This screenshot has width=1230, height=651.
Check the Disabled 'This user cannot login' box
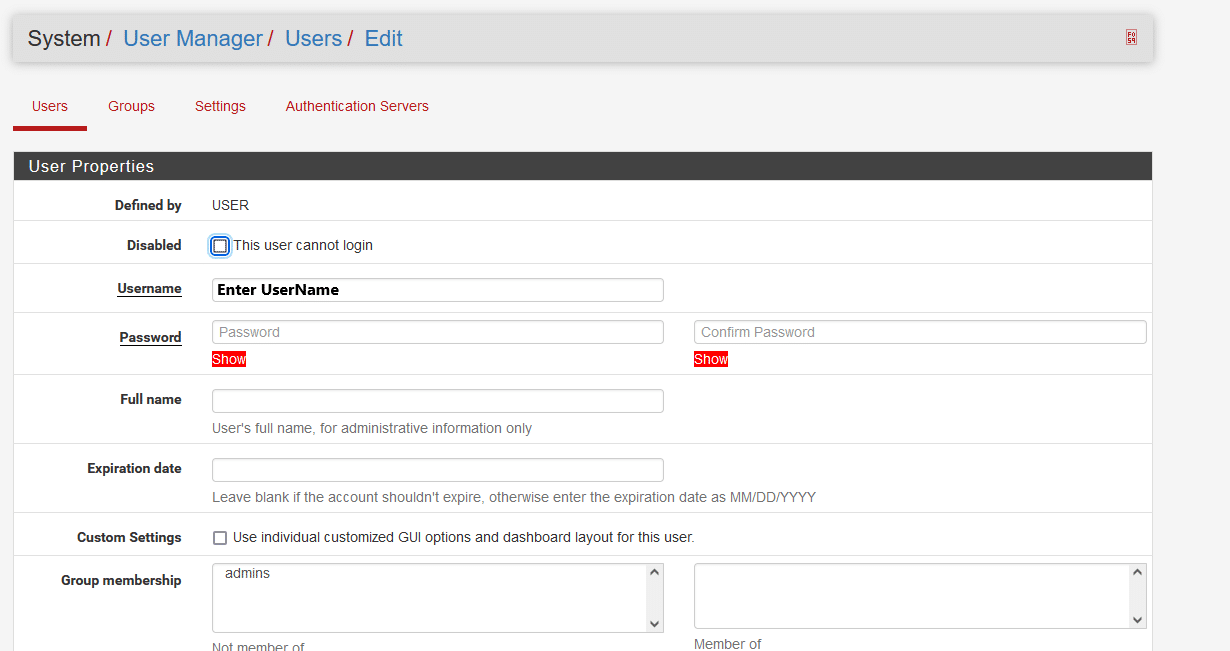click(x=220, y=246)
